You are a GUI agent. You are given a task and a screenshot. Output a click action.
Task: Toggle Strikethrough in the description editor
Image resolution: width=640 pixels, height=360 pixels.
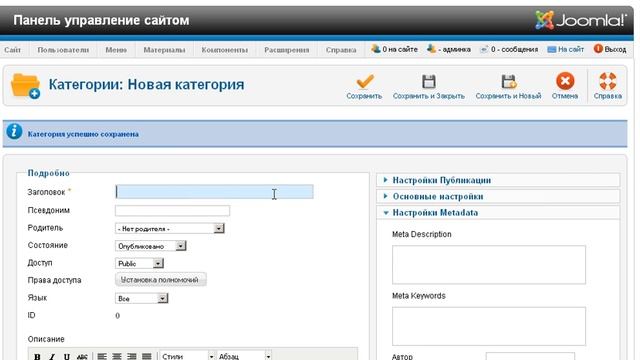click(x=82, y=357)
